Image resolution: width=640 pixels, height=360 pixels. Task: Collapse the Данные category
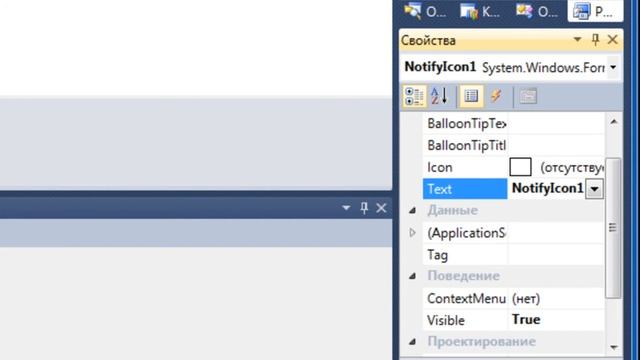412,210
